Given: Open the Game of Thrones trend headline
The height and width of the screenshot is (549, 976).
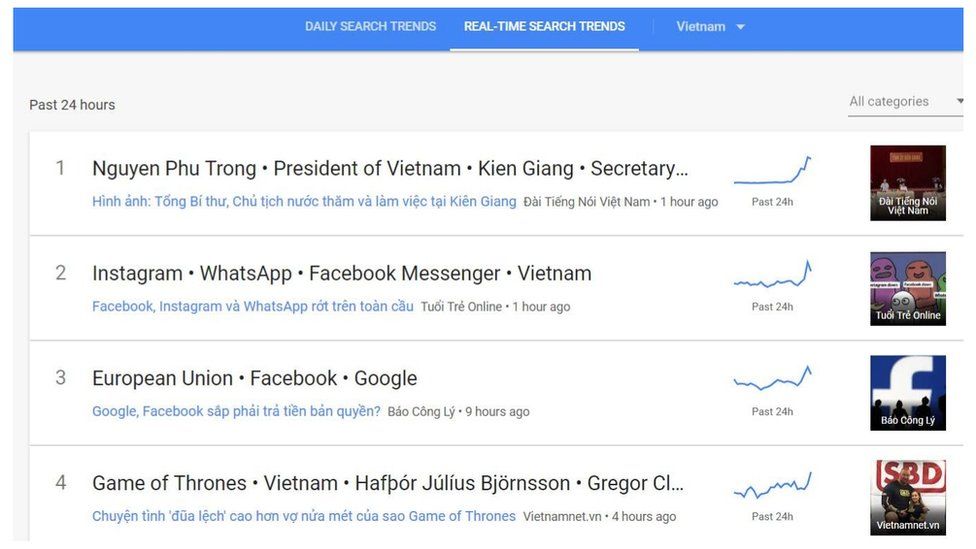Looking at the screenshot, I should pyautogui.click(x=388, y=483).
